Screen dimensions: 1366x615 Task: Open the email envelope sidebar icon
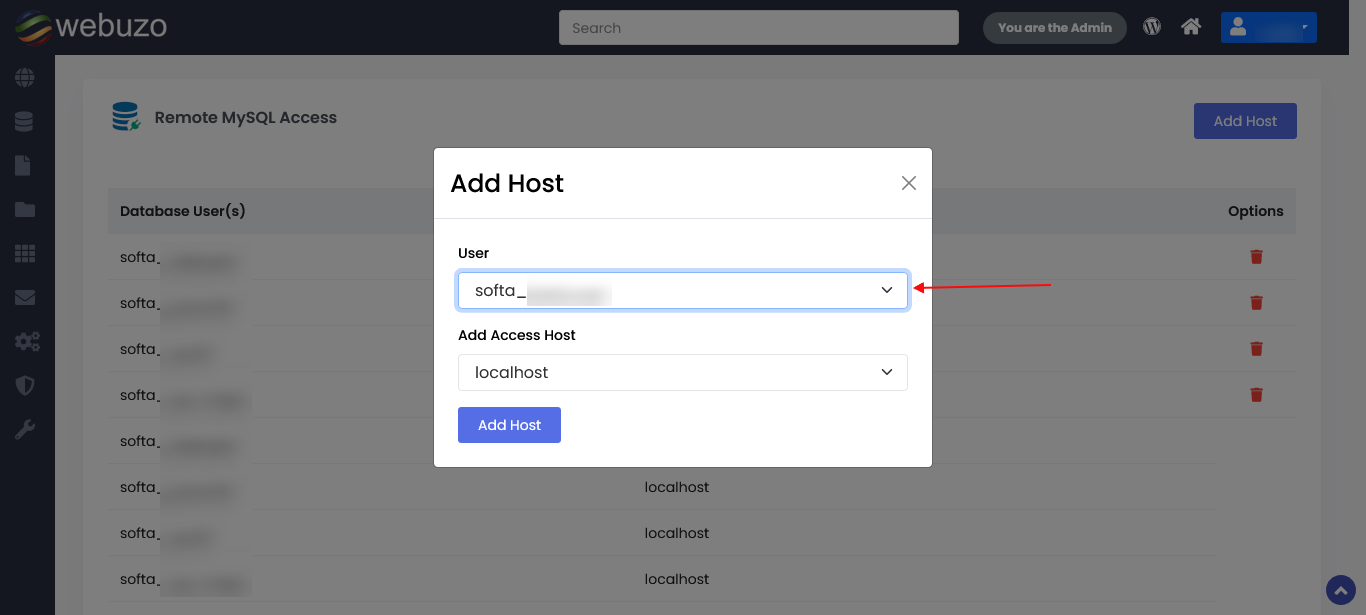coord(24,297)
